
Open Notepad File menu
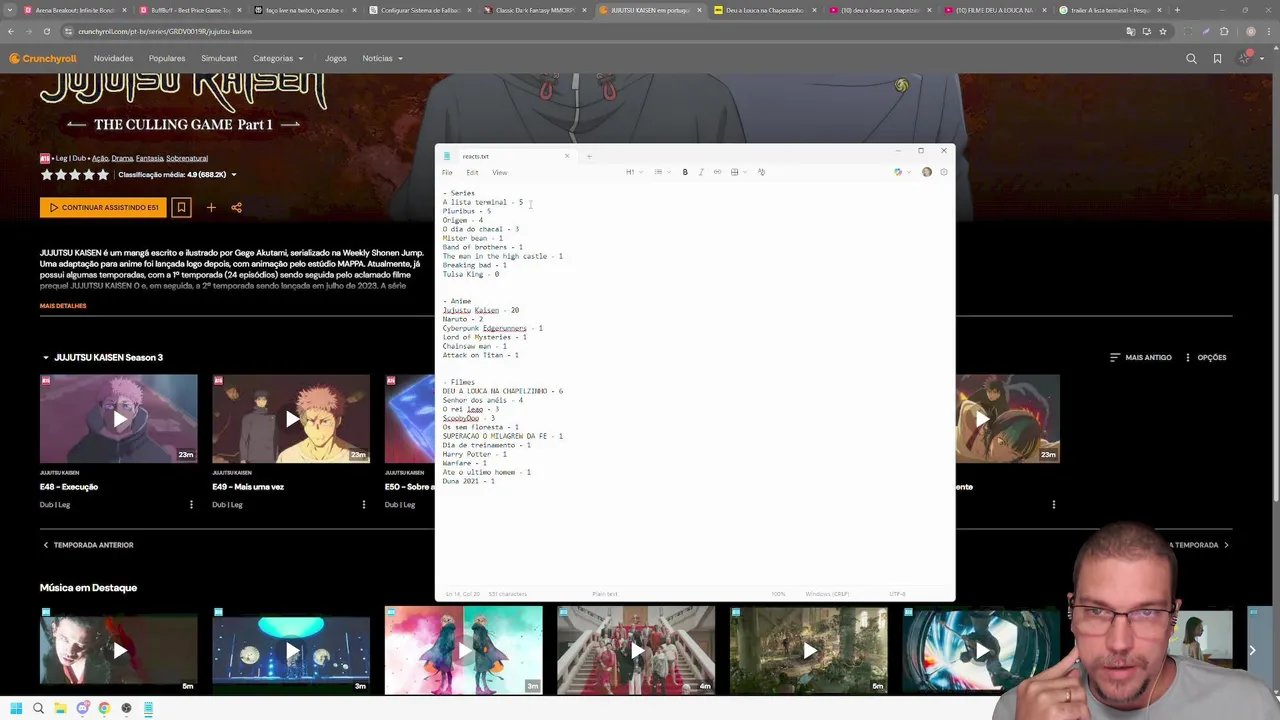point(447,172)
